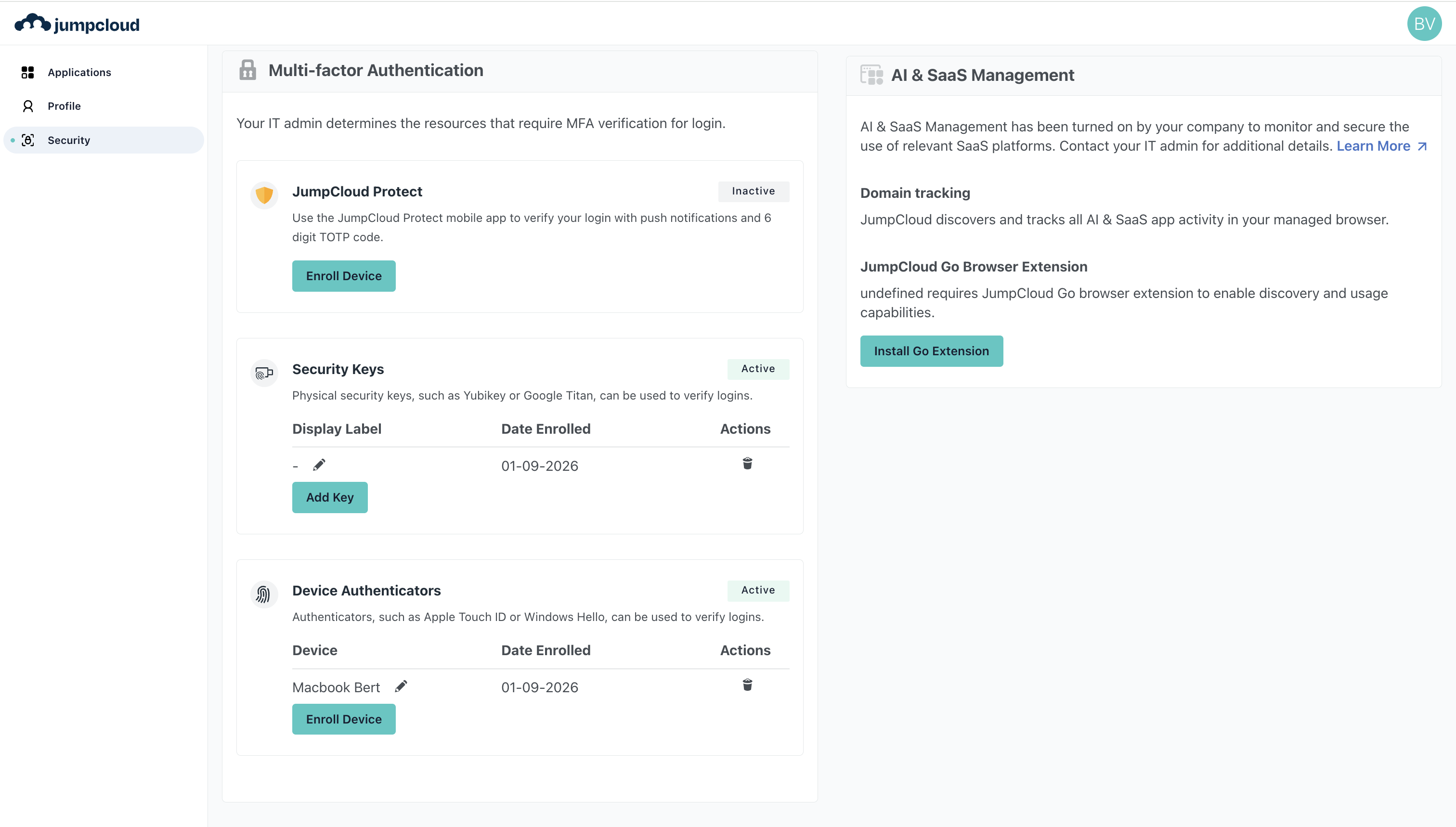Install the Go browser extension
The height and width of the screenshot is (827, 1456).
[931, 351]
